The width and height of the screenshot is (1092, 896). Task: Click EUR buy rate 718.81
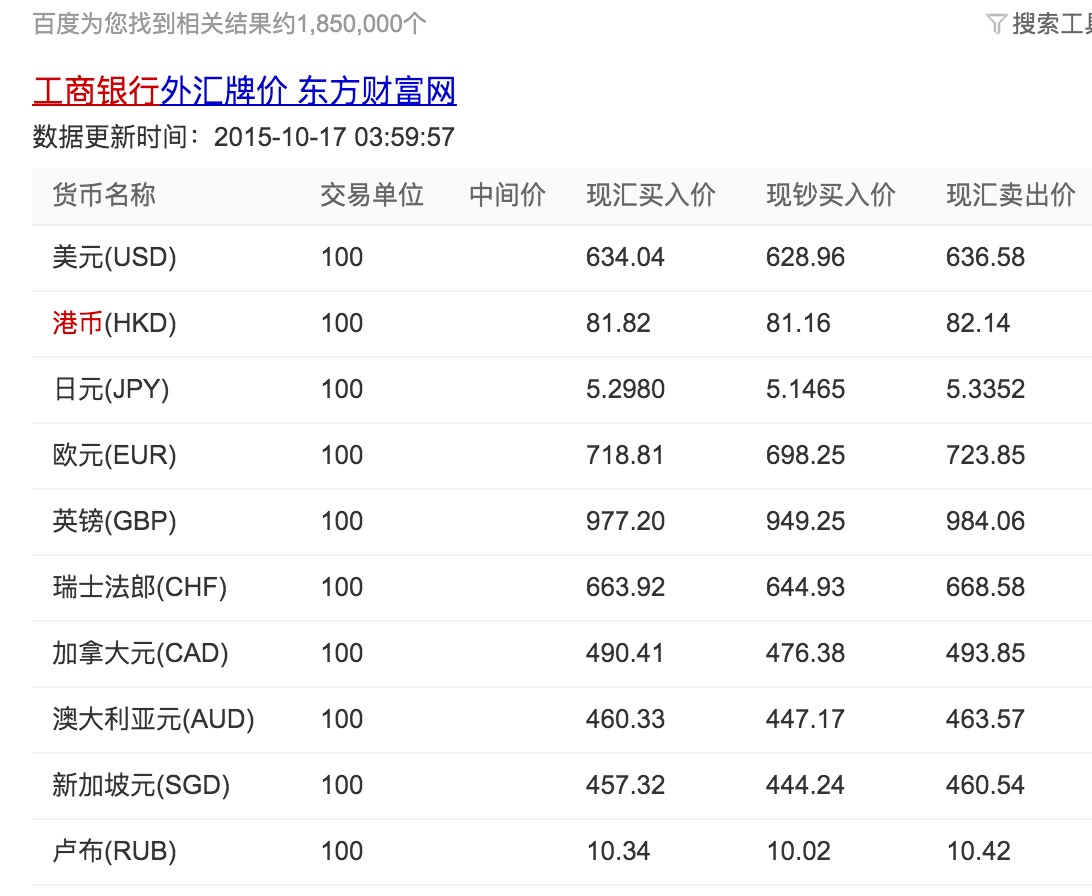click(x=625, y=456)
